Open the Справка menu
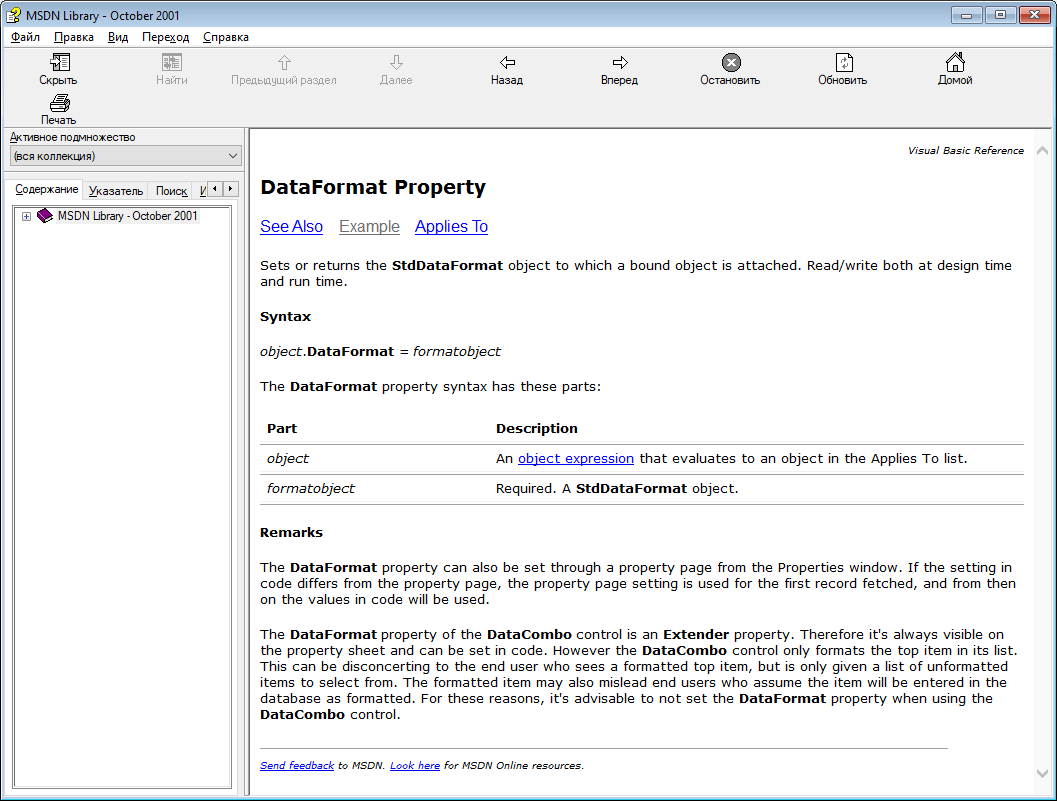Screen dimensions: 1057x801 (226, 37)
